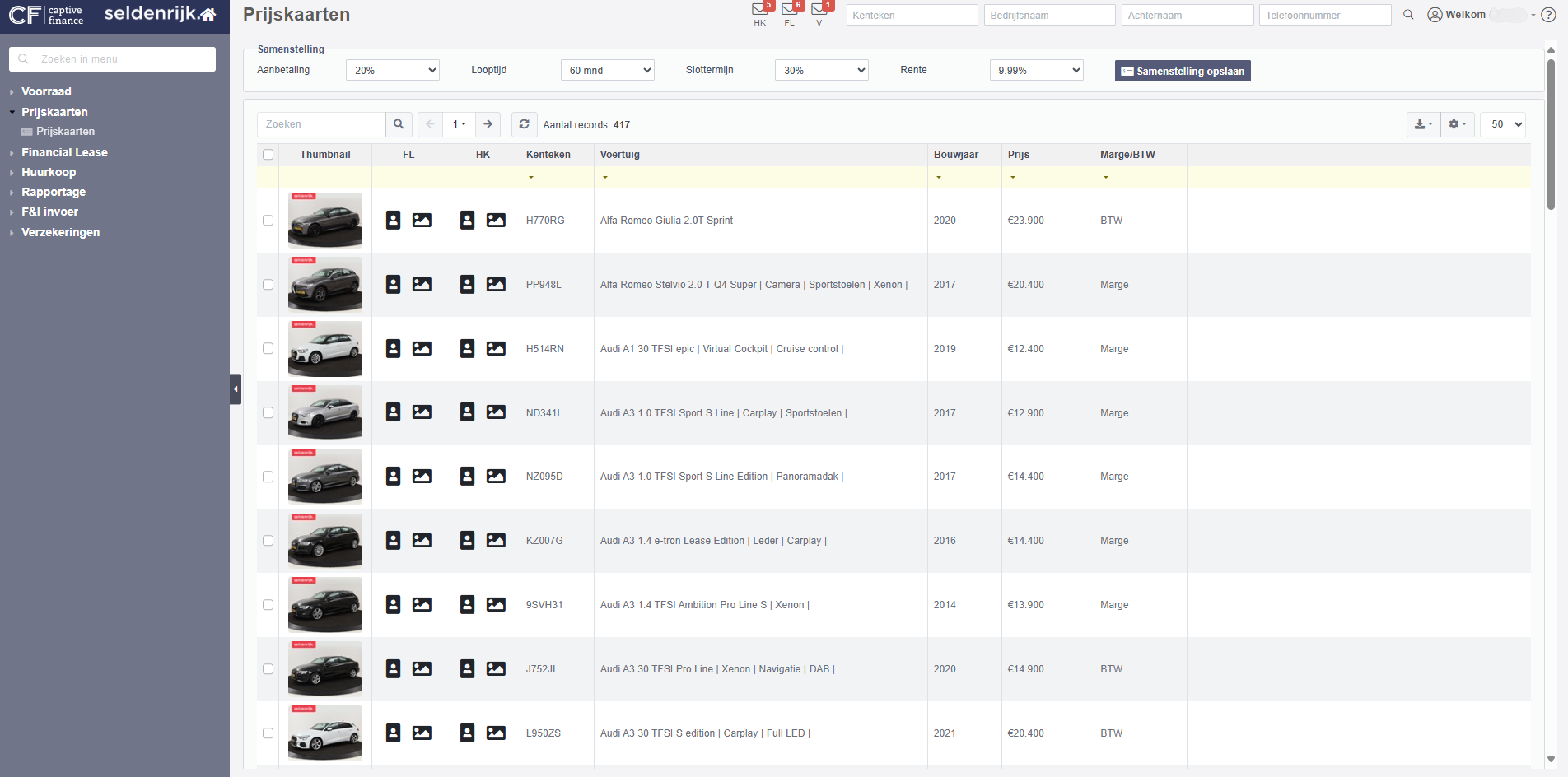1568x777 pixels.
Task: Click the top search magnifier icon
Action: coord(1408,15)
